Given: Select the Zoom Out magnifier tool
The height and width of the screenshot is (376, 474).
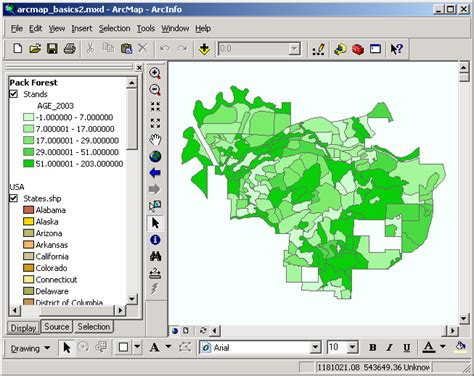Looking at the screenshot, I should pos(155,90).
